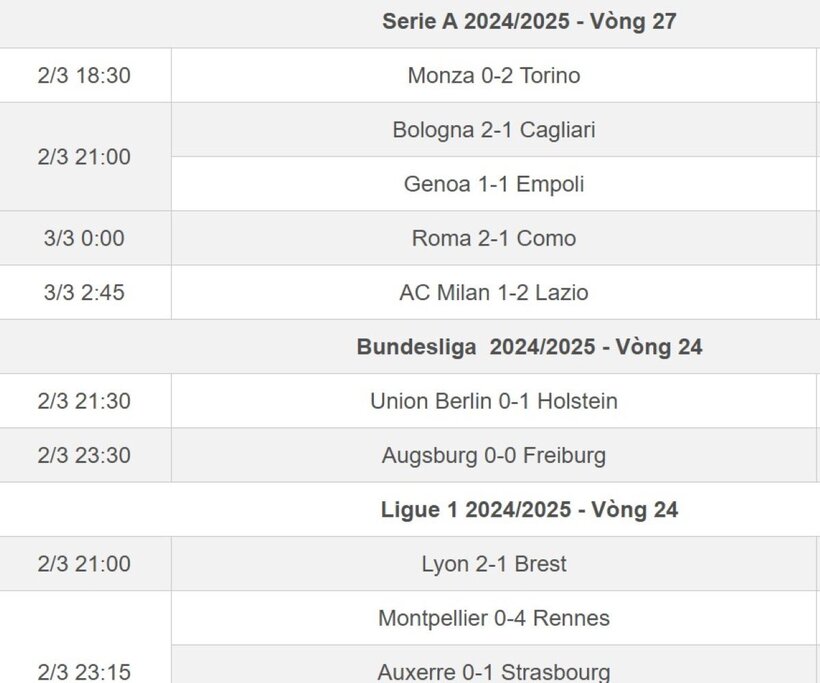
Task: Select the 2/3 23:15 kickoff time
Action: coord(84,671)
